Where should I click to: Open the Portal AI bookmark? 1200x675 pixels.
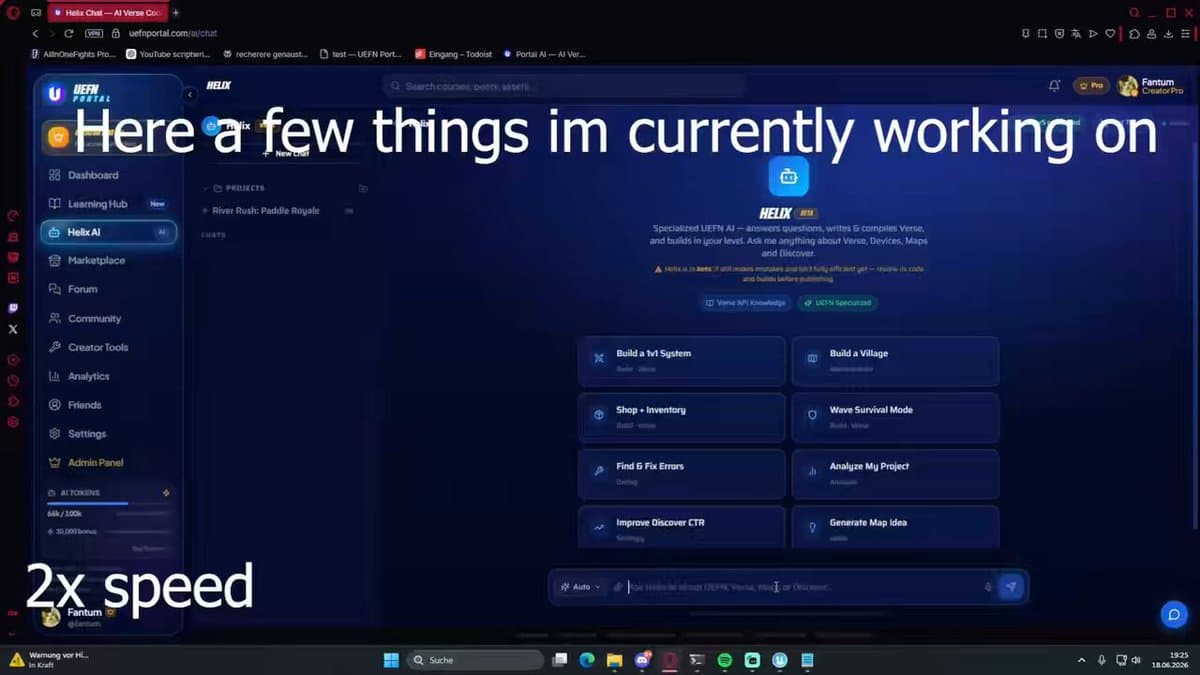pos(545,54)
